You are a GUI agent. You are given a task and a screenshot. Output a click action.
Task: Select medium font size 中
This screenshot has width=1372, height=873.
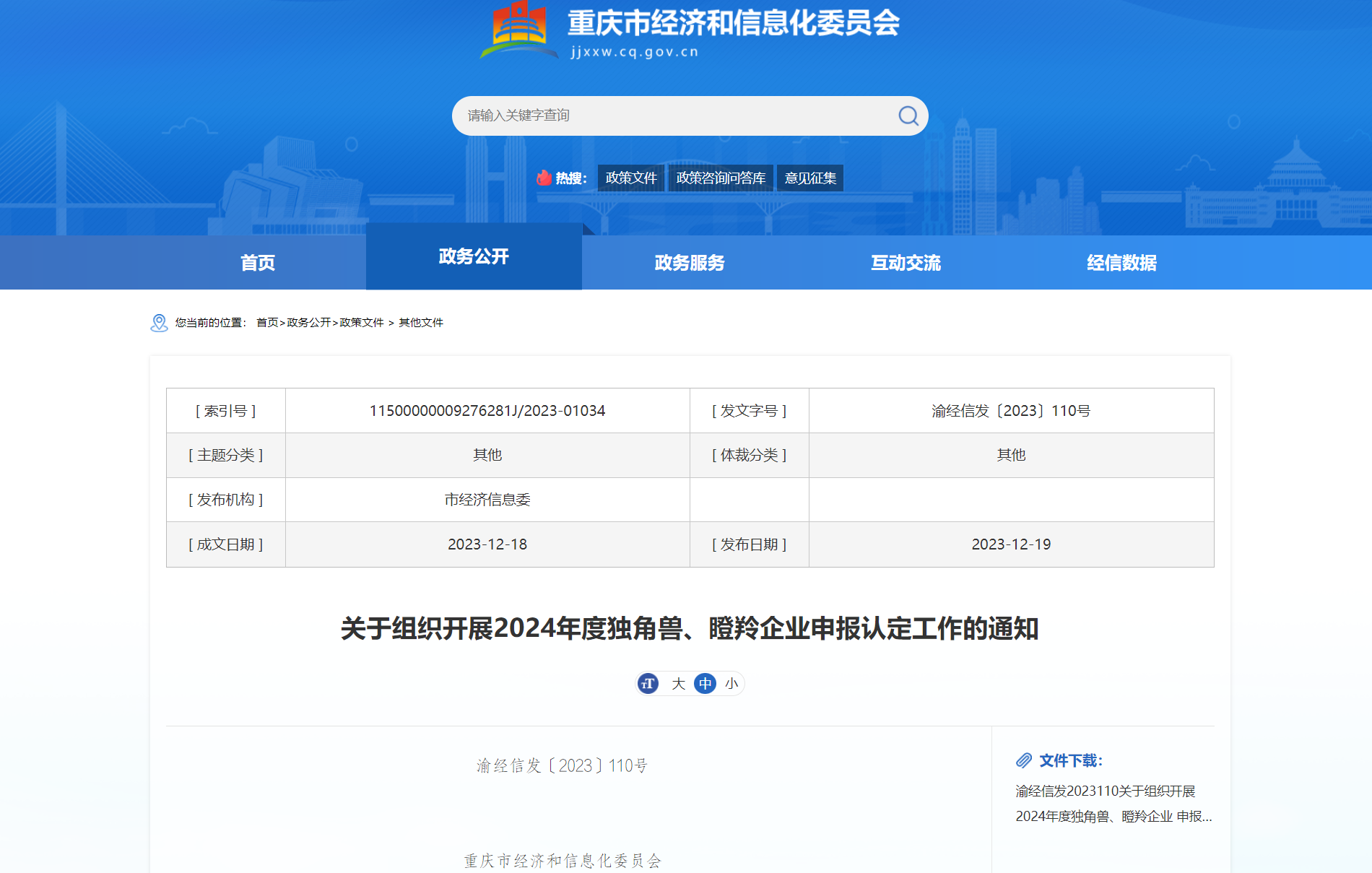[705, 683]
